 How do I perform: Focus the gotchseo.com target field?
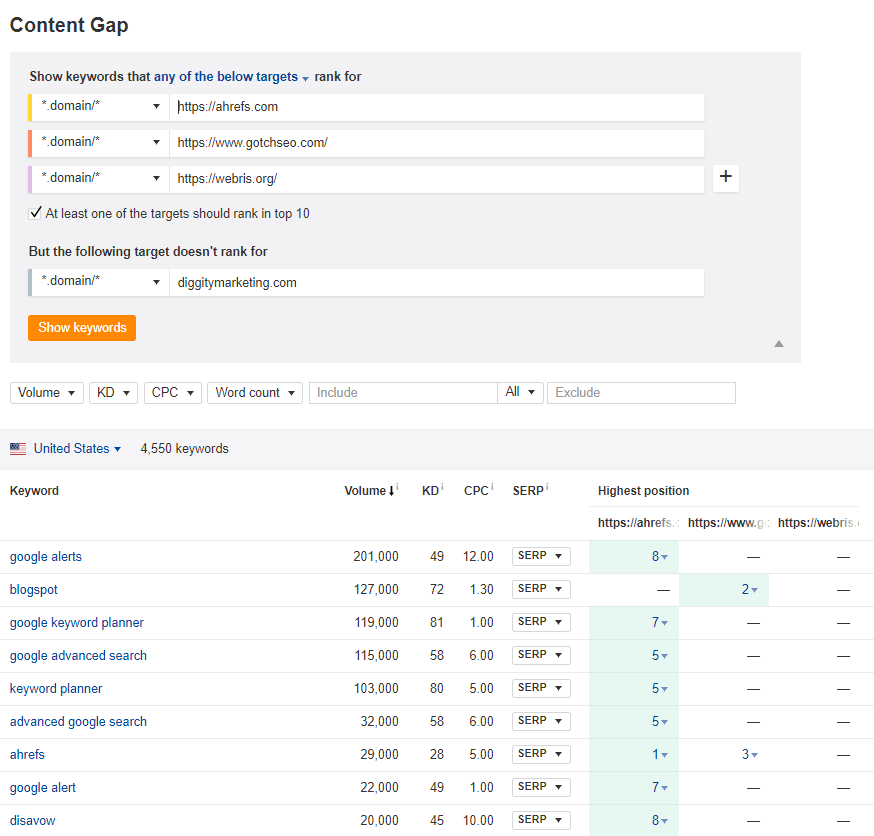(x=437, y=143)
